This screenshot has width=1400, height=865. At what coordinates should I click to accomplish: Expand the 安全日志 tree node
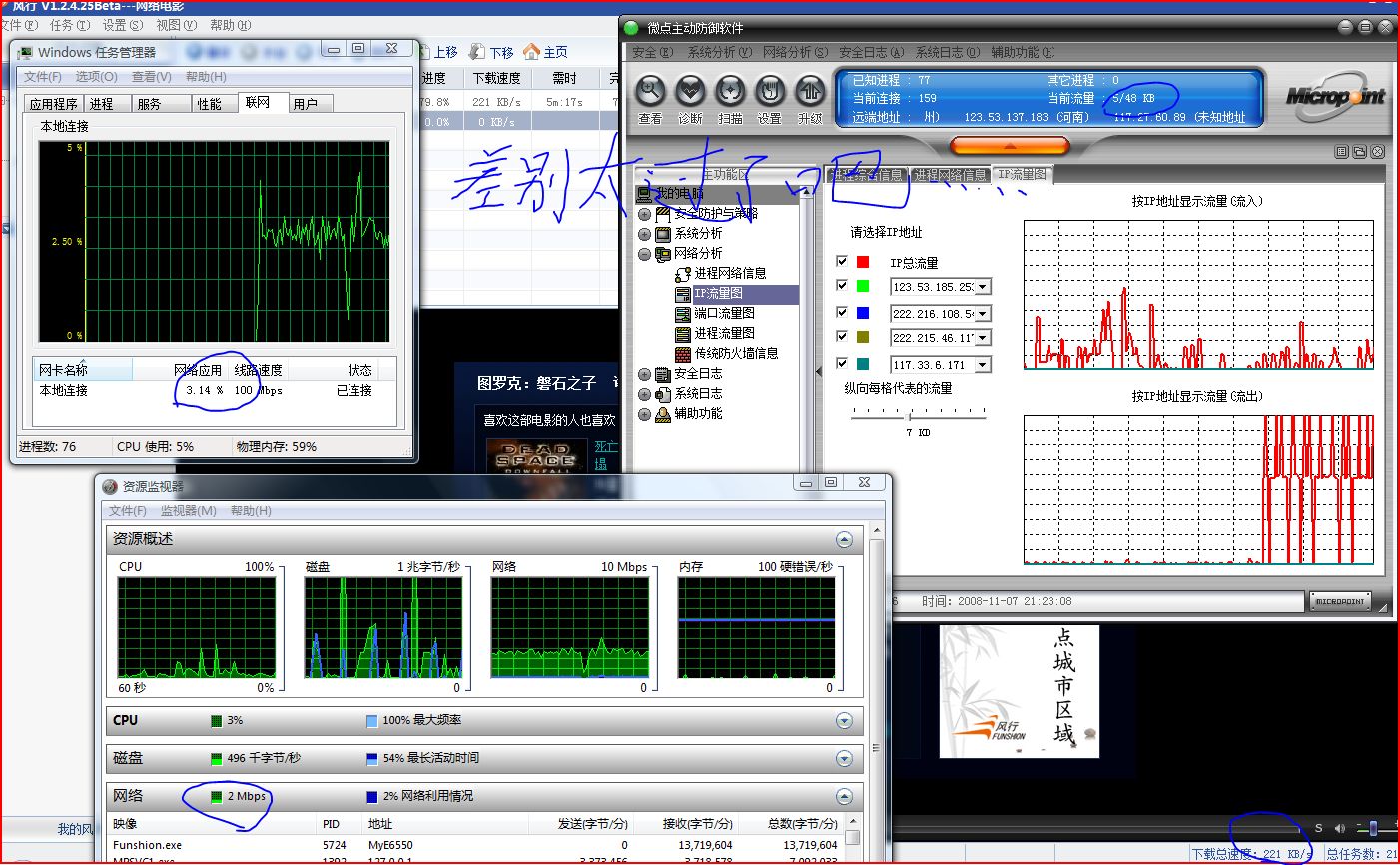tap(644, 374)
